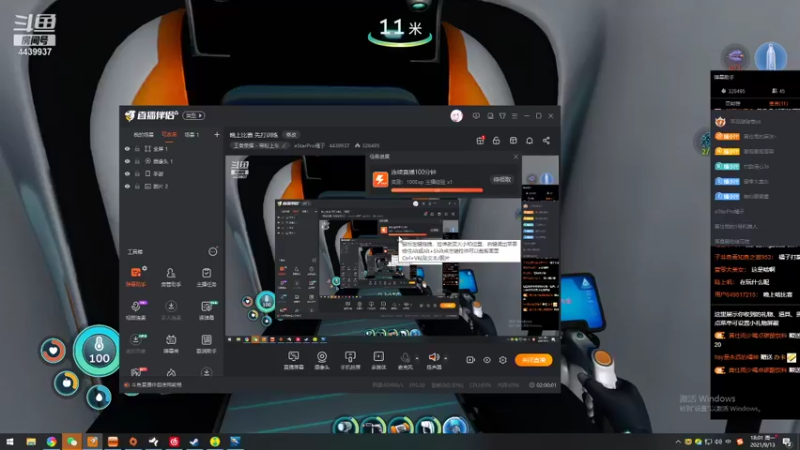Viewport: 800px width, 450px height.
Task: Open the notifications bell
Action: (x=530, y=140)
